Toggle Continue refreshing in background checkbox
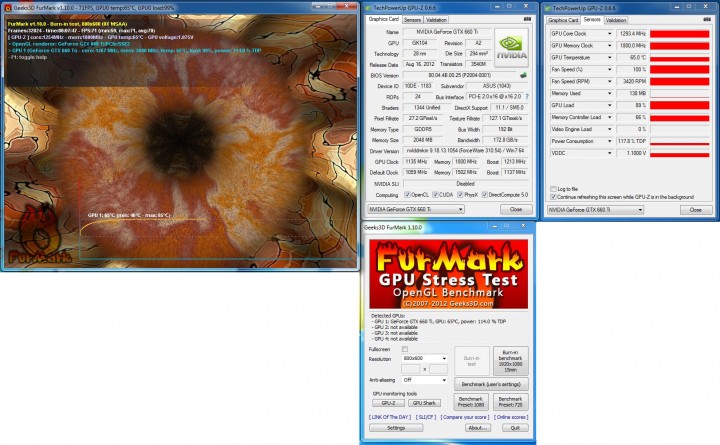 click(553, 197)
